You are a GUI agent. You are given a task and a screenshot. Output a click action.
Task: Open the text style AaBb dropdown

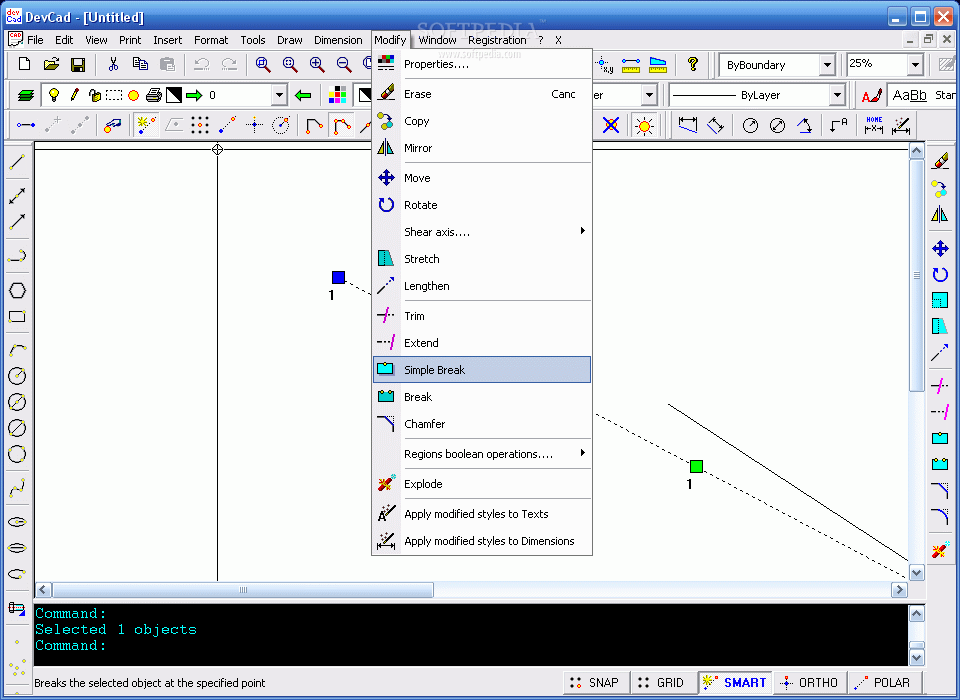[922, 95]
